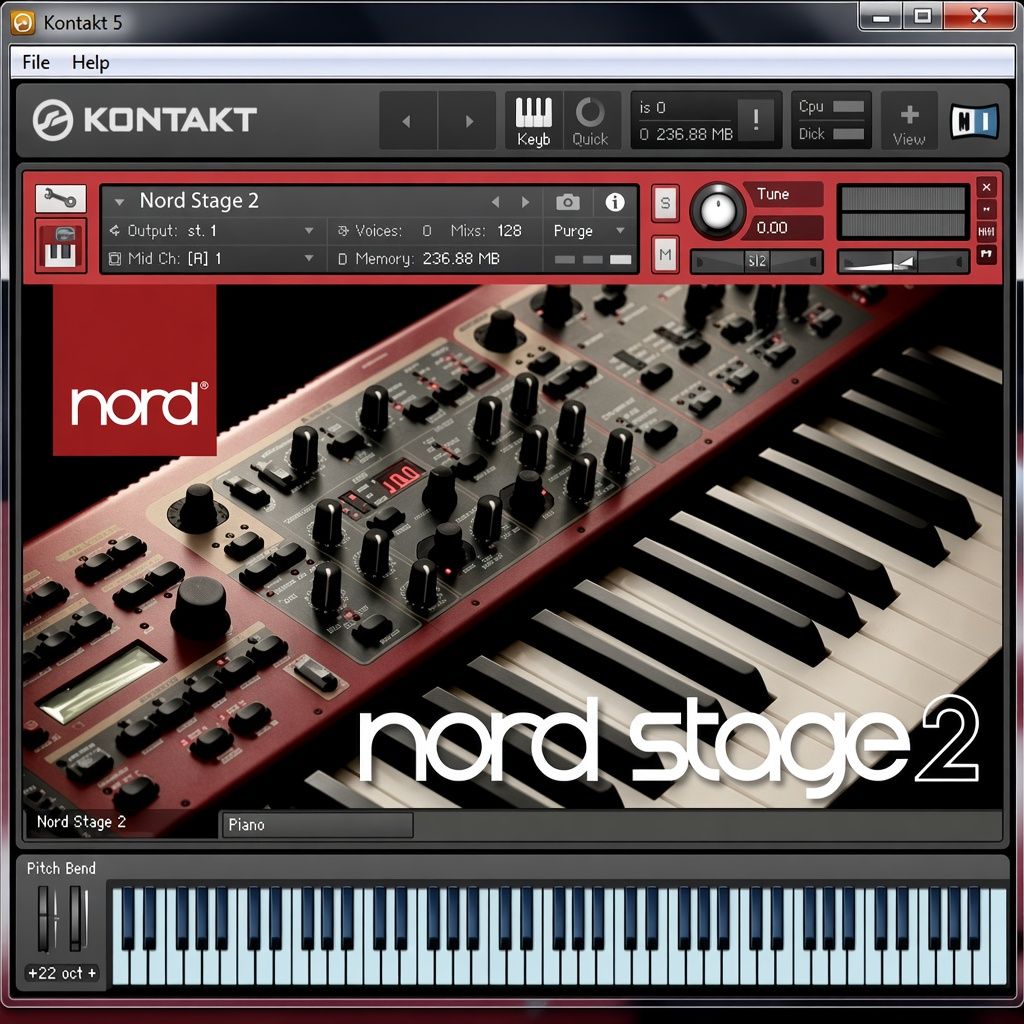
Task: Click the Voices 0 value
Action: (426, 231)
